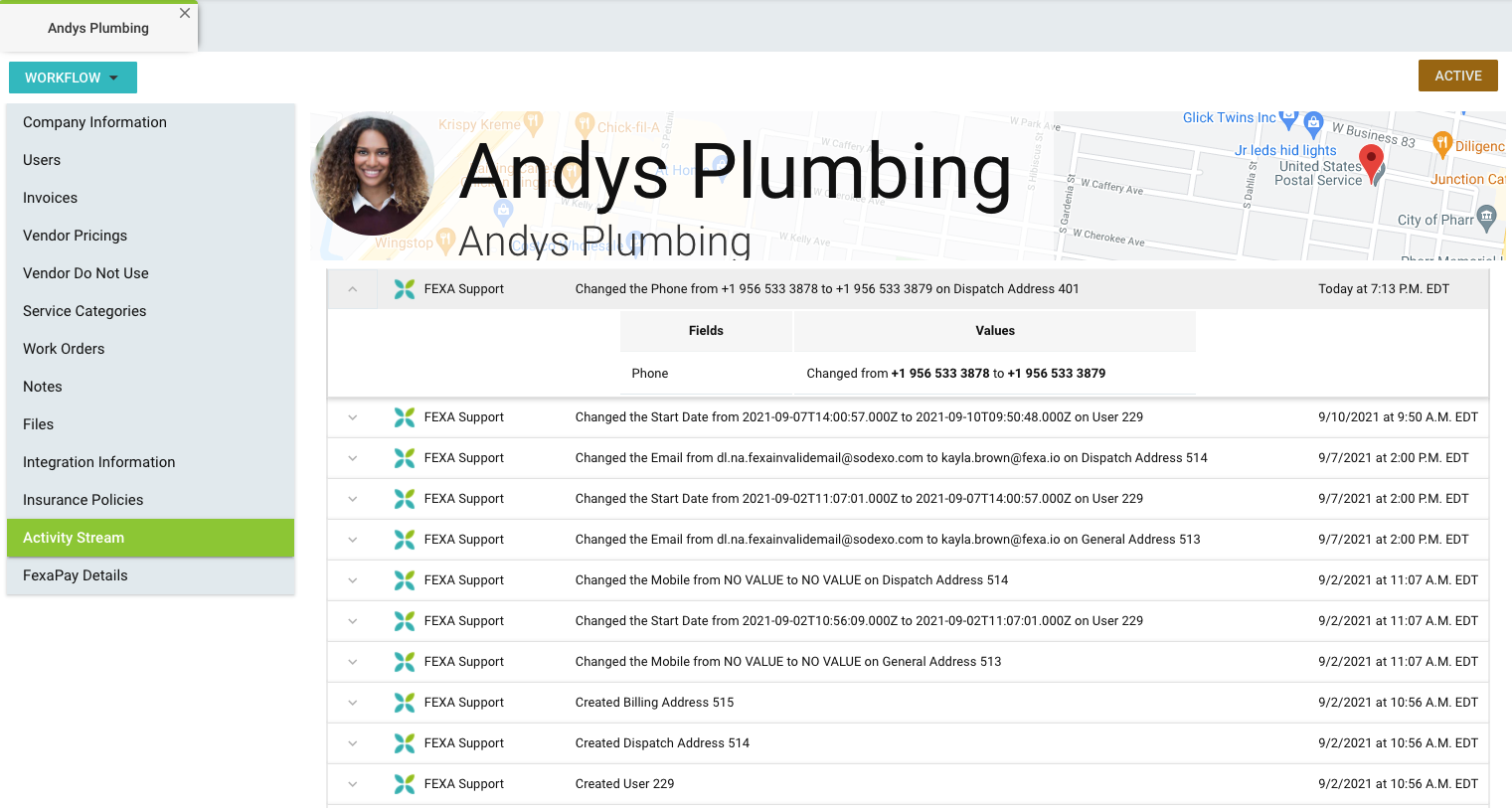Image resolution: width=1512 pixels, height=808 pixels.
Task: Open Work Orders section
Action: [150, 349]
